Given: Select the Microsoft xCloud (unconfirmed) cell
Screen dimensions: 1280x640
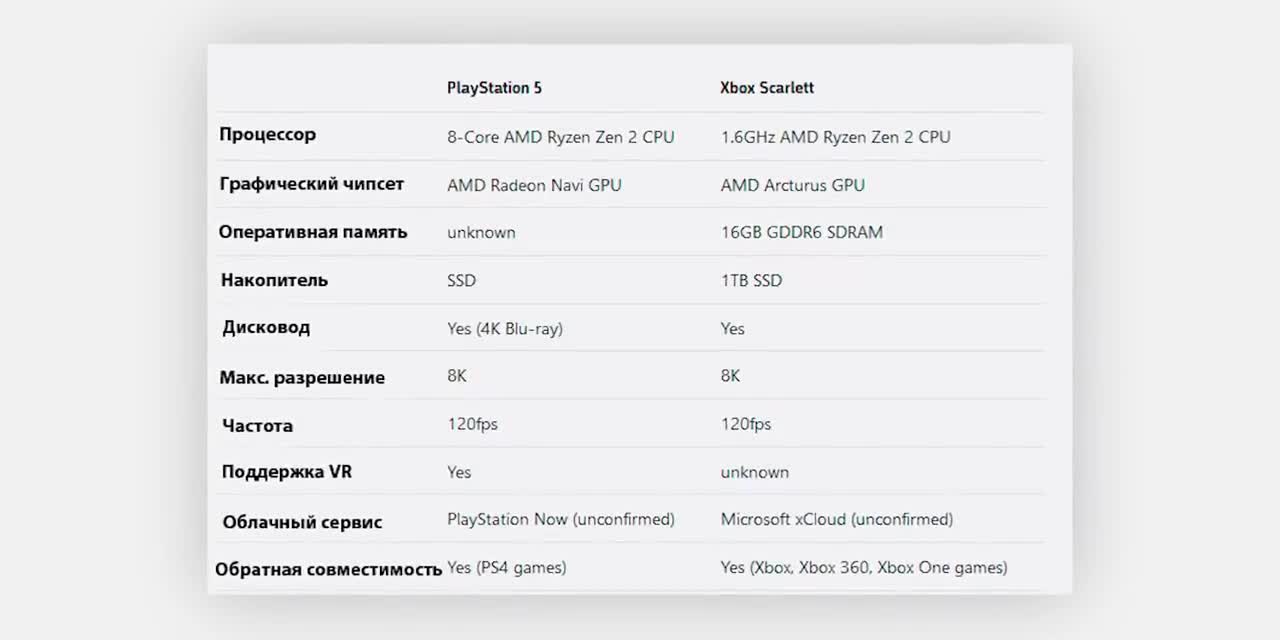Looking at the screenshot, I should click(837, 520).
